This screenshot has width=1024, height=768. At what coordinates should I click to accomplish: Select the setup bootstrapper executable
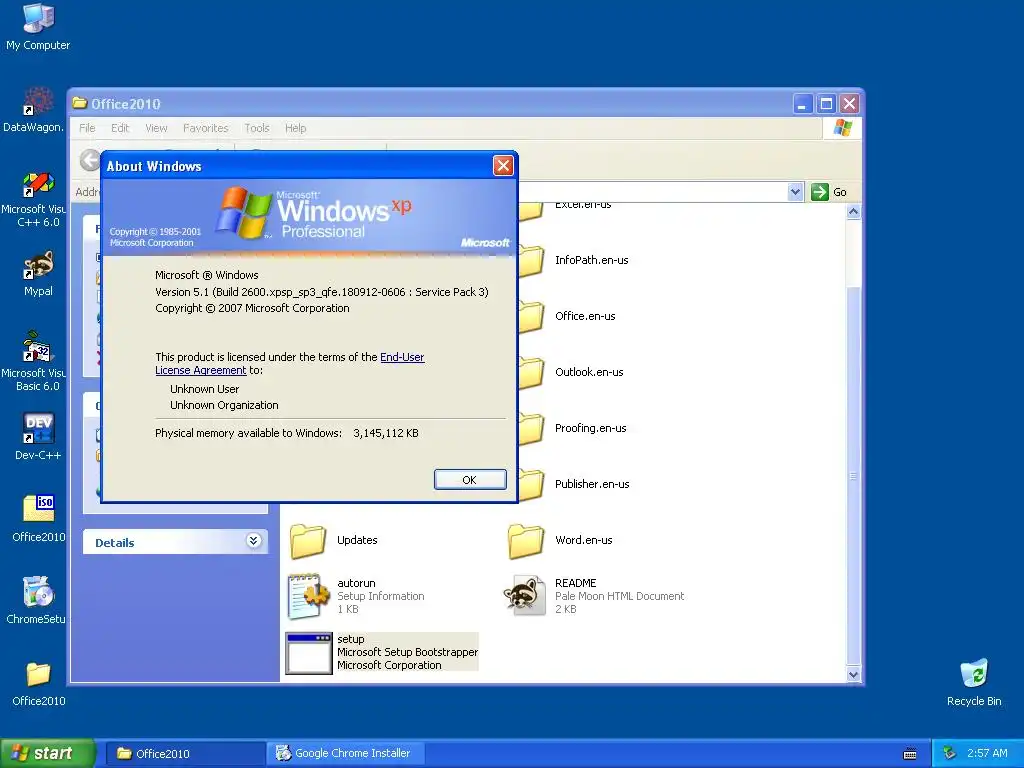click(x=382, y=652)
